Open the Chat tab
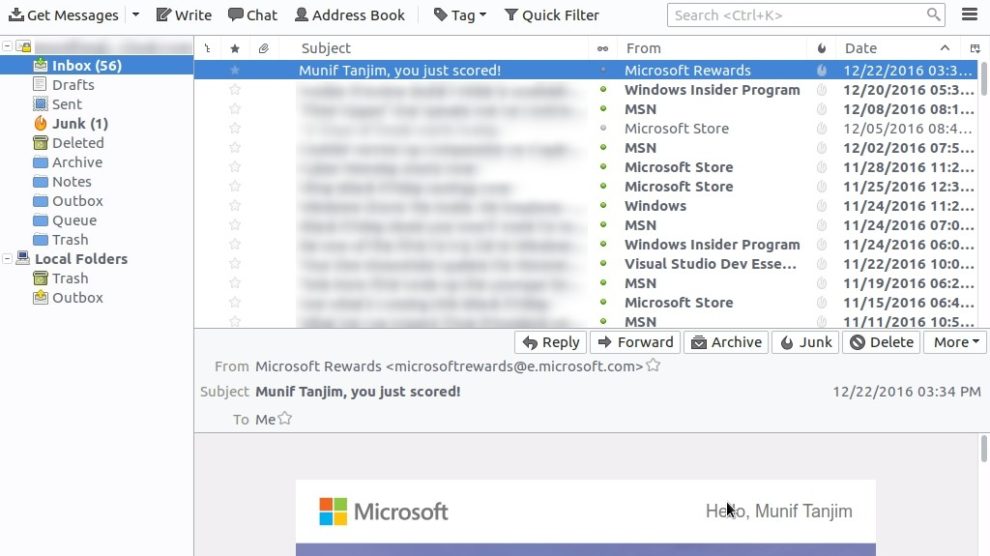The image size is (990, 556). tap(253, 15)
